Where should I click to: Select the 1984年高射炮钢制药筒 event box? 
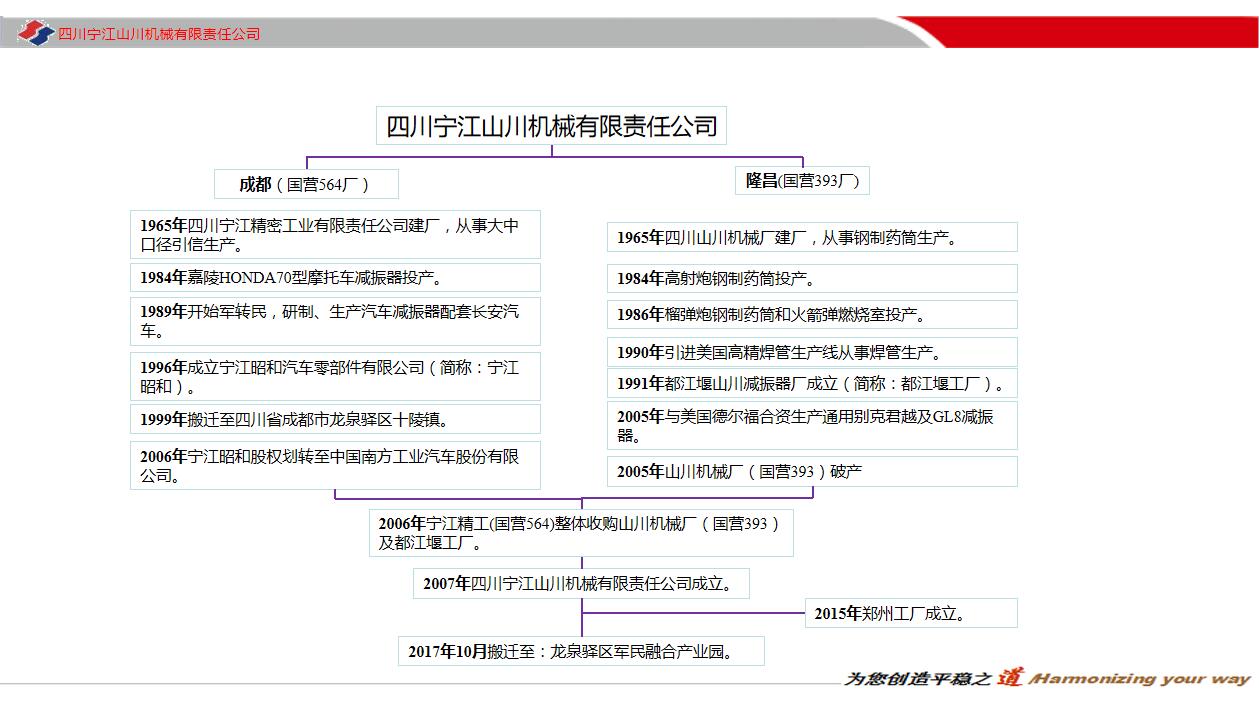click(812, 278)
